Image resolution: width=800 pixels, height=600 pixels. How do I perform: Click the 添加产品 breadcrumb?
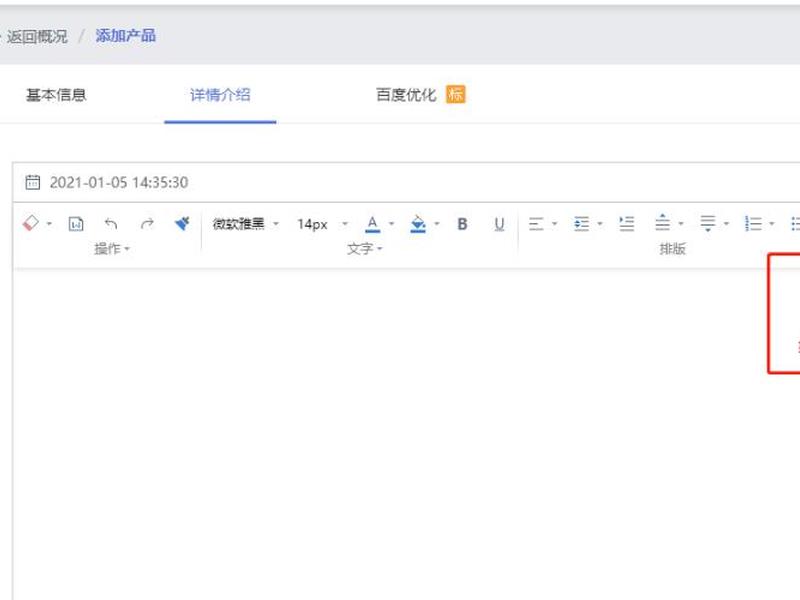pos(126,36)
